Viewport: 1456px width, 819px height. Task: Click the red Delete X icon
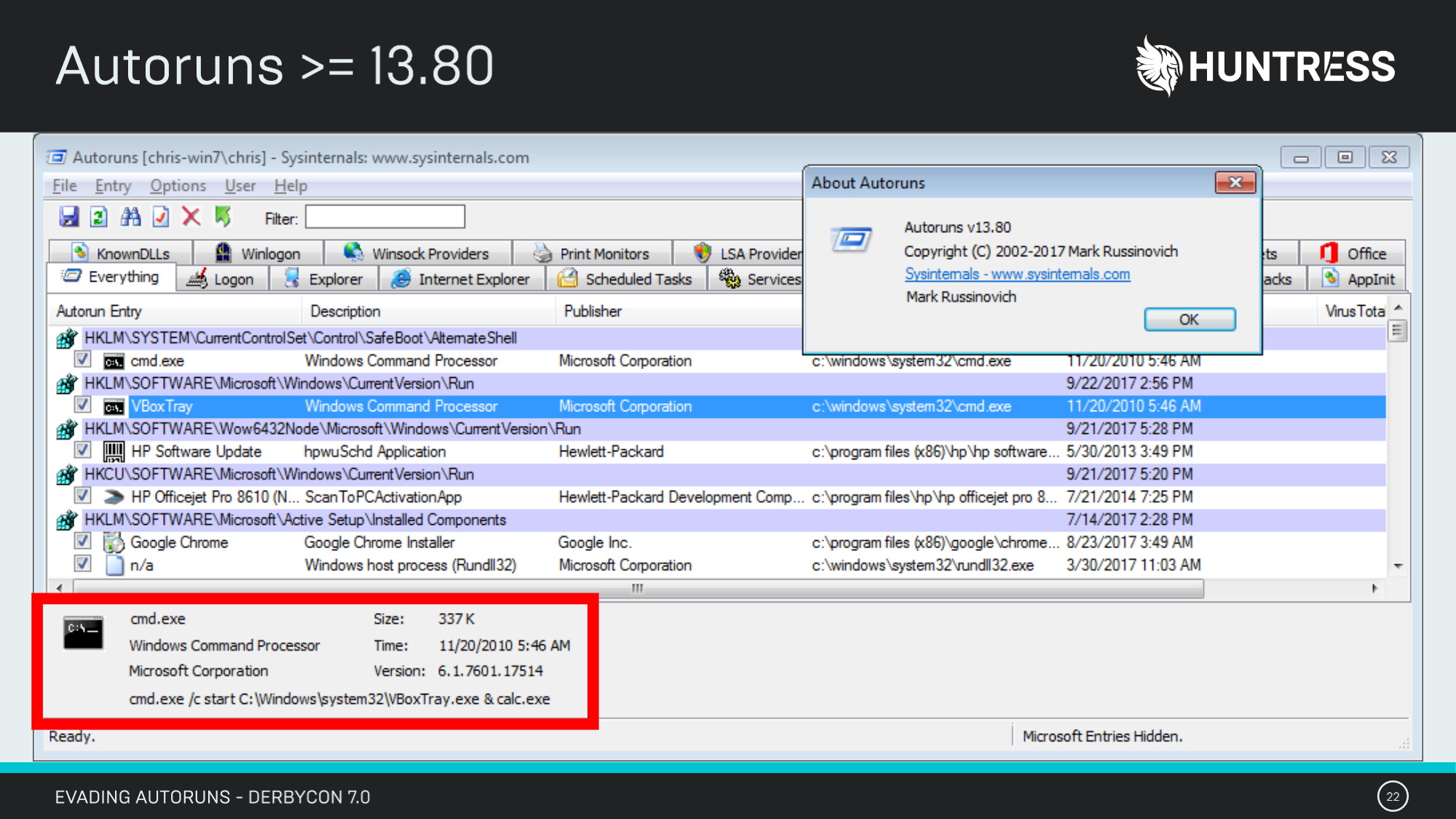pos(191,217)
